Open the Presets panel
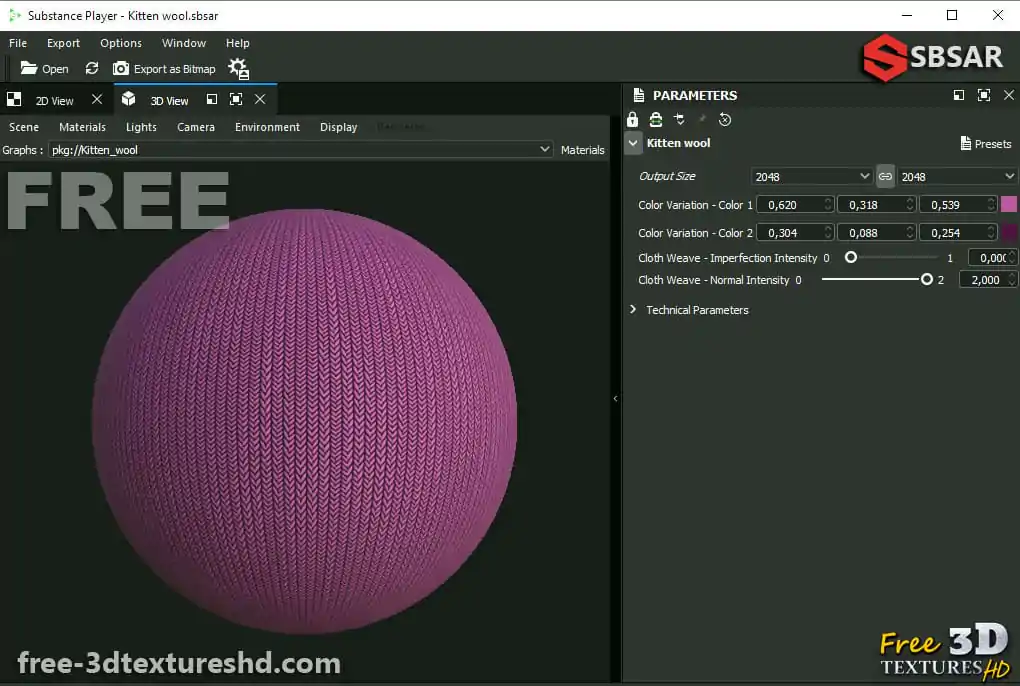 click(x=985, y=144)
